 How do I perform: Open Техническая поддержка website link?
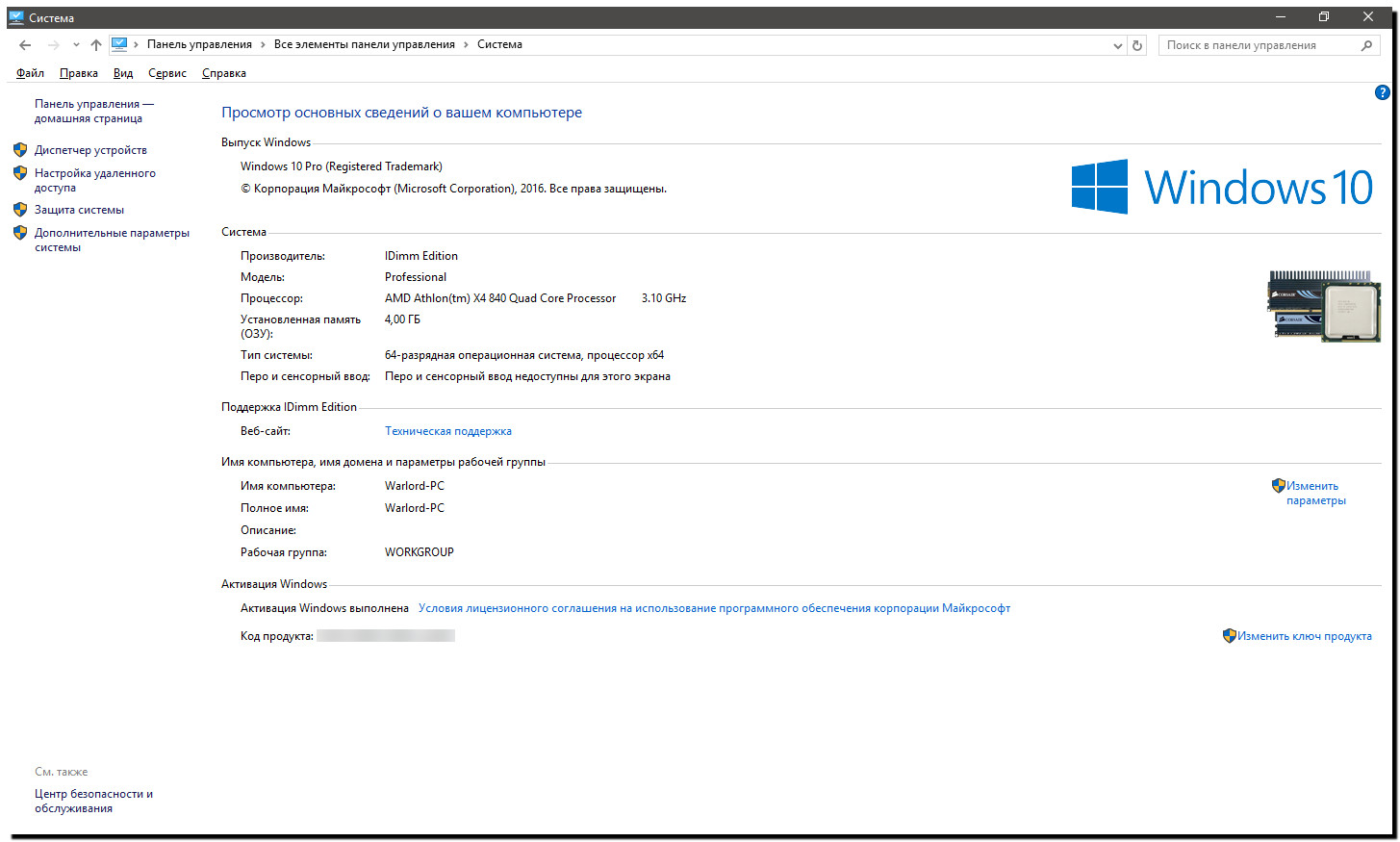[x=448, y=431]
